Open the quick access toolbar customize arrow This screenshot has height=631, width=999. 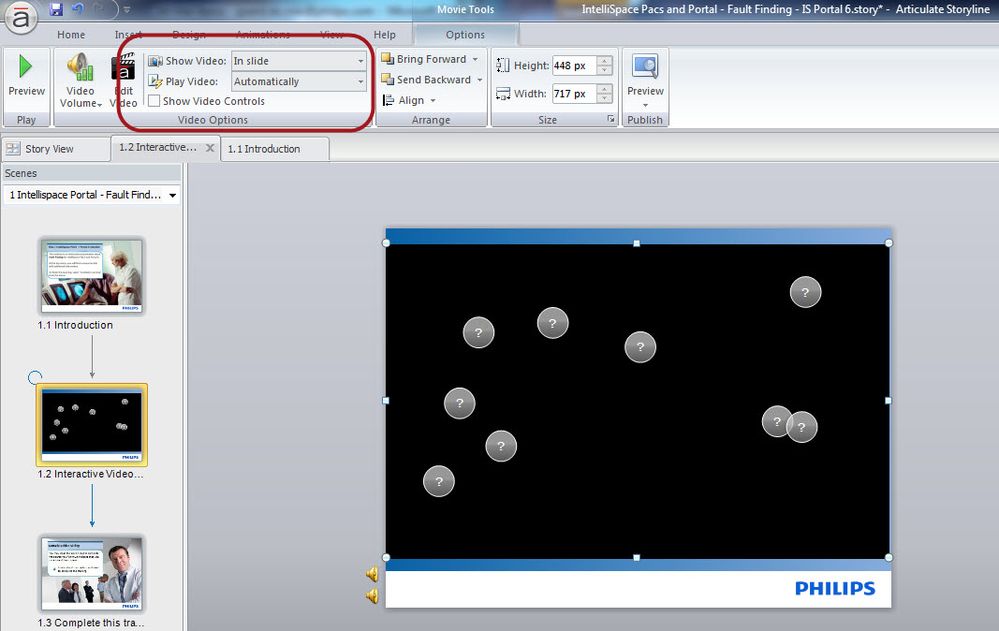(x=127, y=10)
